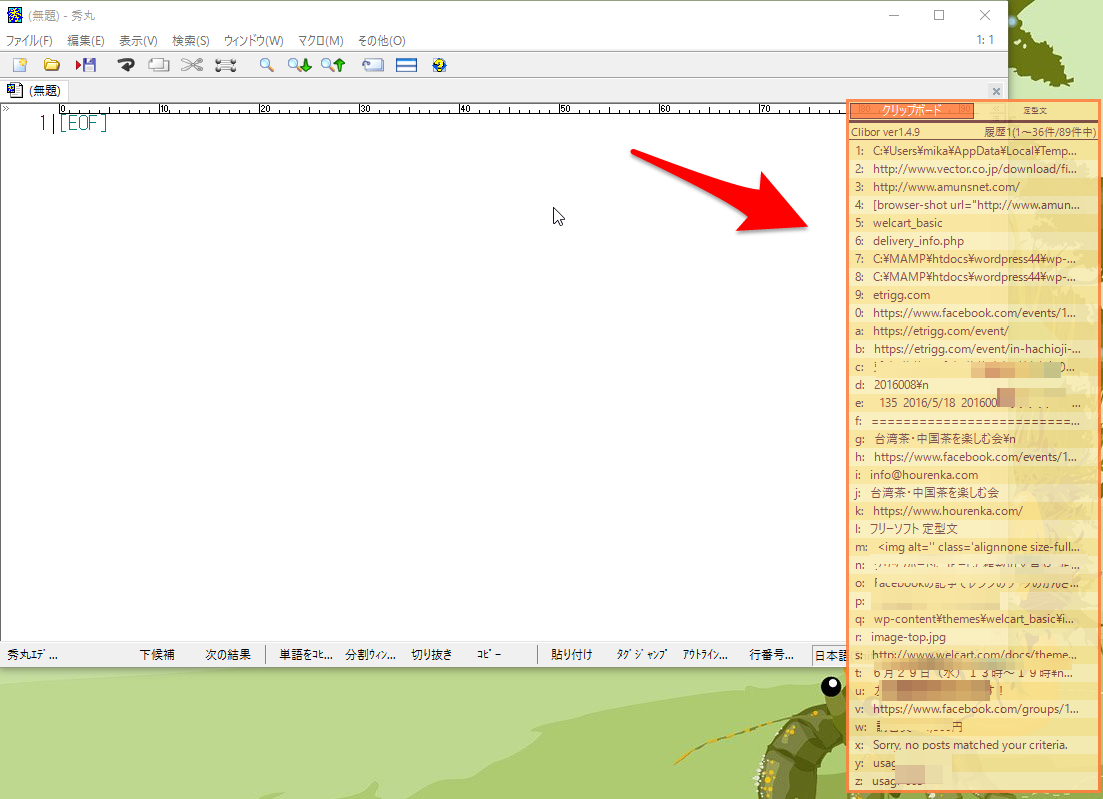
Task: Select Clibor entry 1: C:¥Users¥mika path
Action: click(973, 151)
